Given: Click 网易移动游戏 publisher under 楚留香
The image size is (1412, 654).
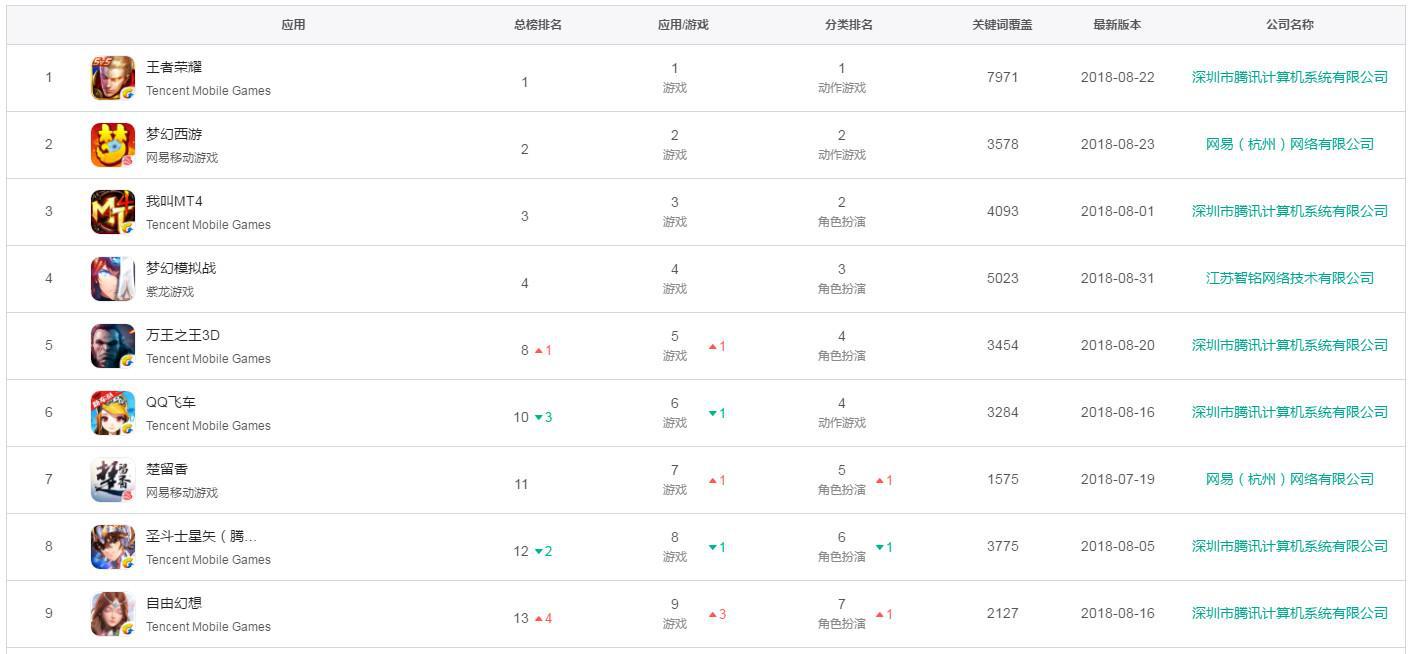Looking at the screenshot, I should [x=182, y=493].
